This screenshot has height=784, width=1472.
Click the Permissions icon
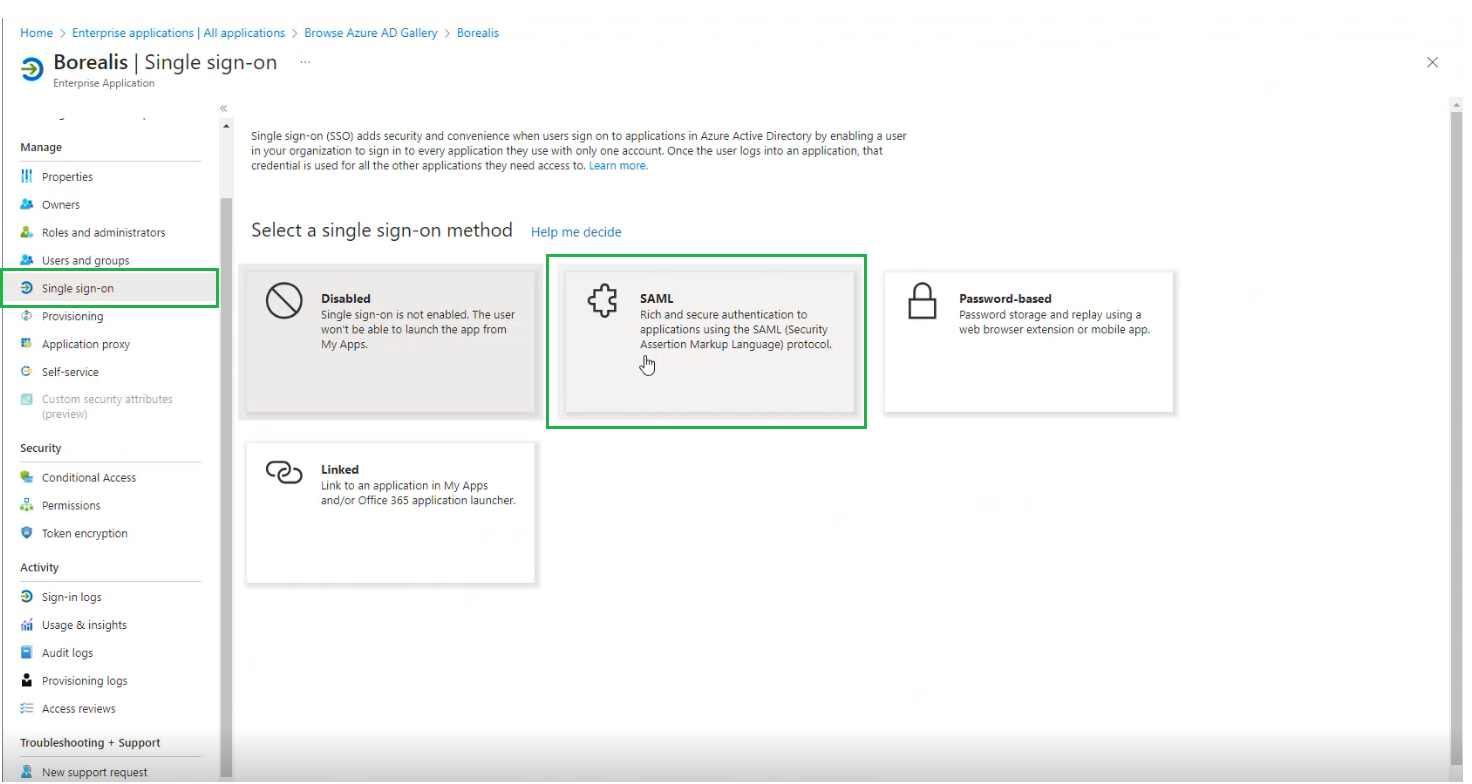click(27, 506)
